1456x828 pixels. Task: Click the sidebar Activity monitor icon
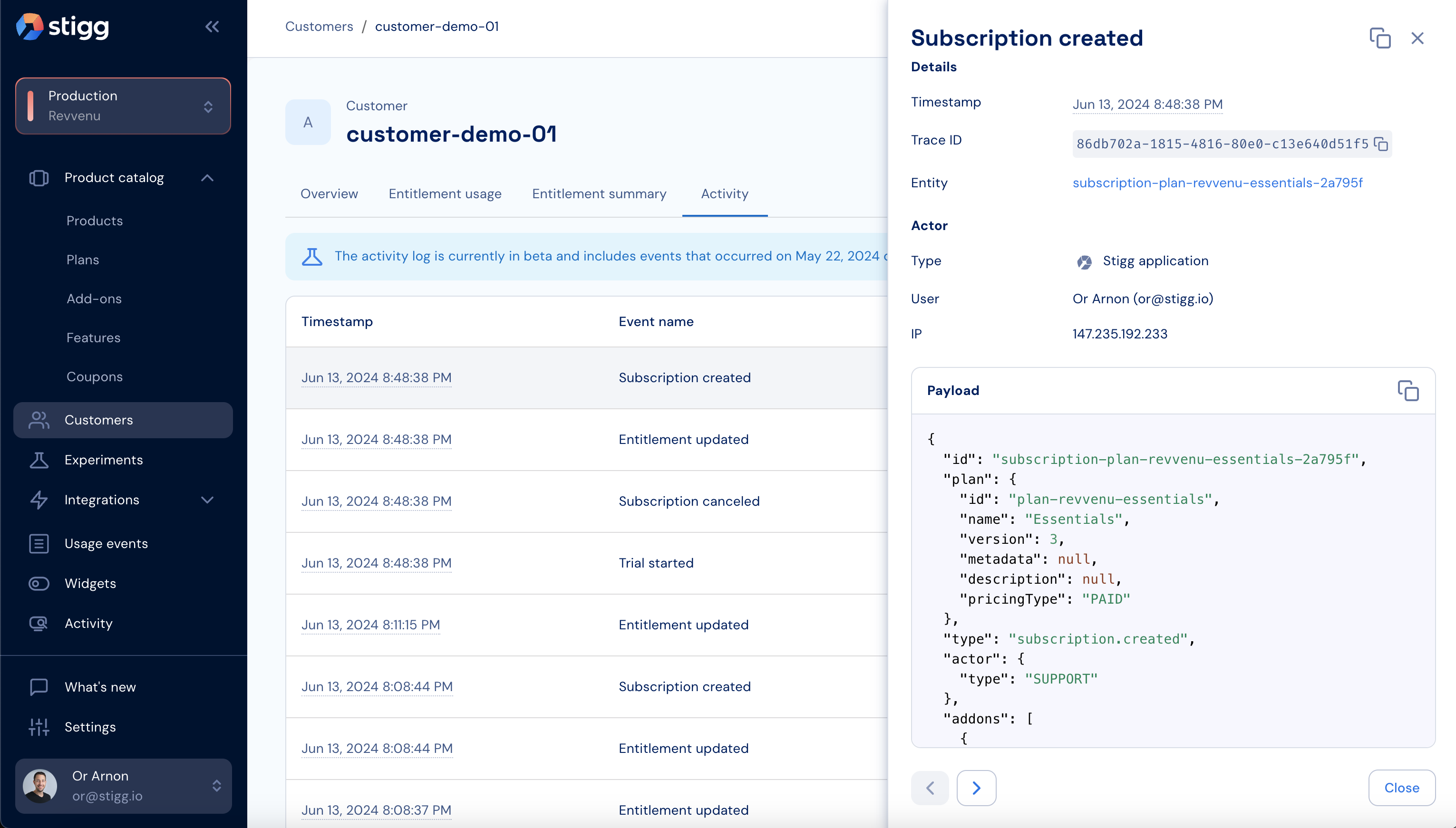point(39,623)
